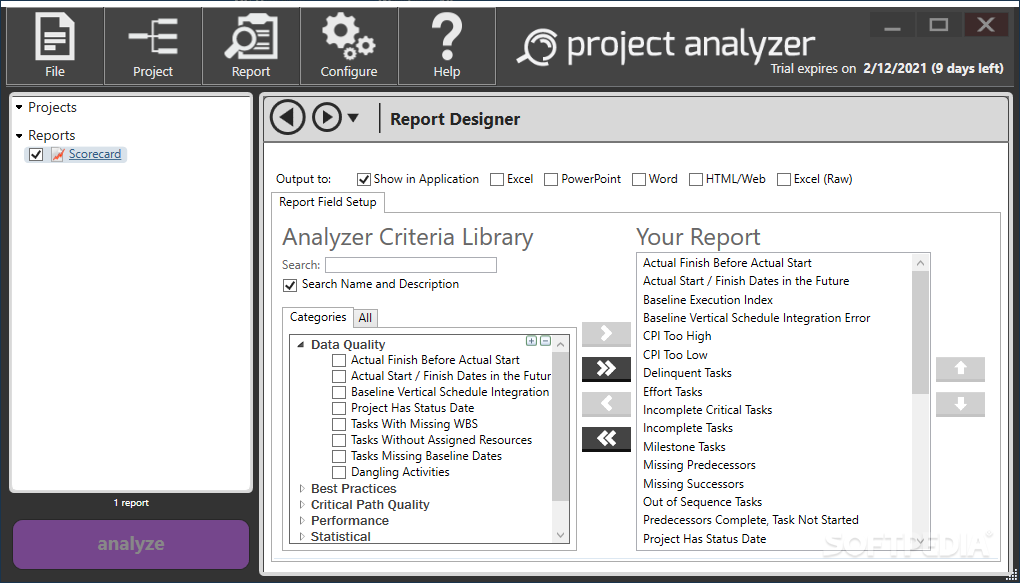This screenshot has height=583, width=1020.
Task: Click the purple analyze button
Action: click(x=131, y=544)
